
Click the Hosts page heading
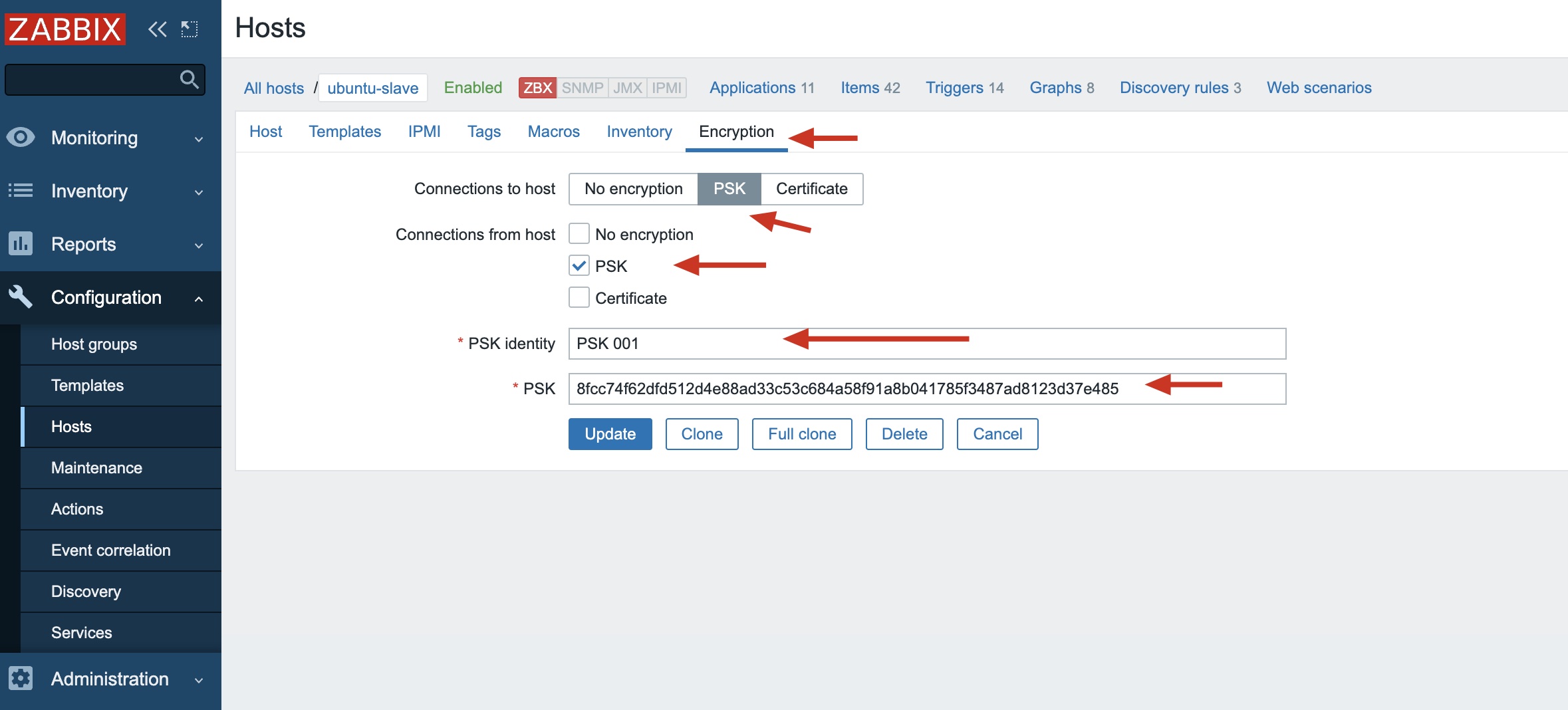pos(270,28)
